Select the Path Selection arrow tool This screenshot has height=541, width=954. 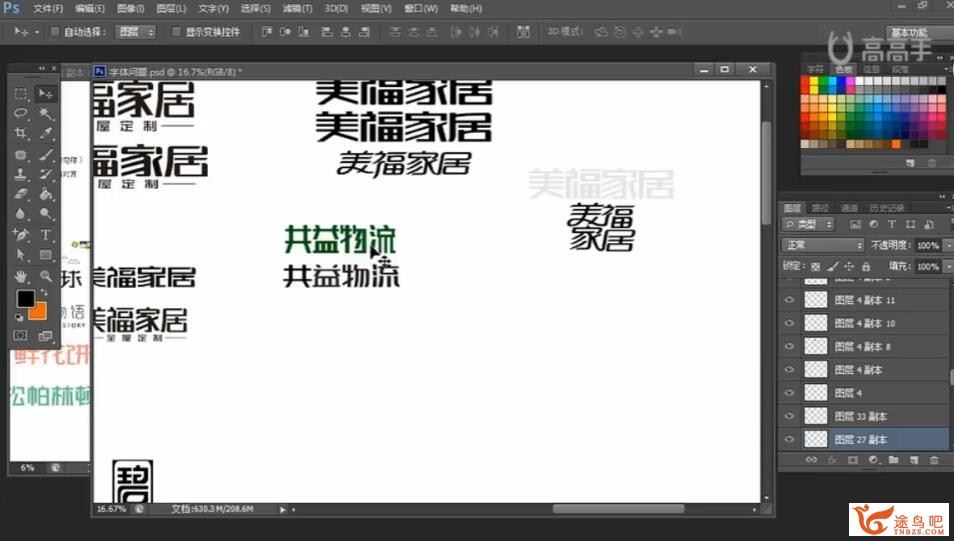pos(21,255)
